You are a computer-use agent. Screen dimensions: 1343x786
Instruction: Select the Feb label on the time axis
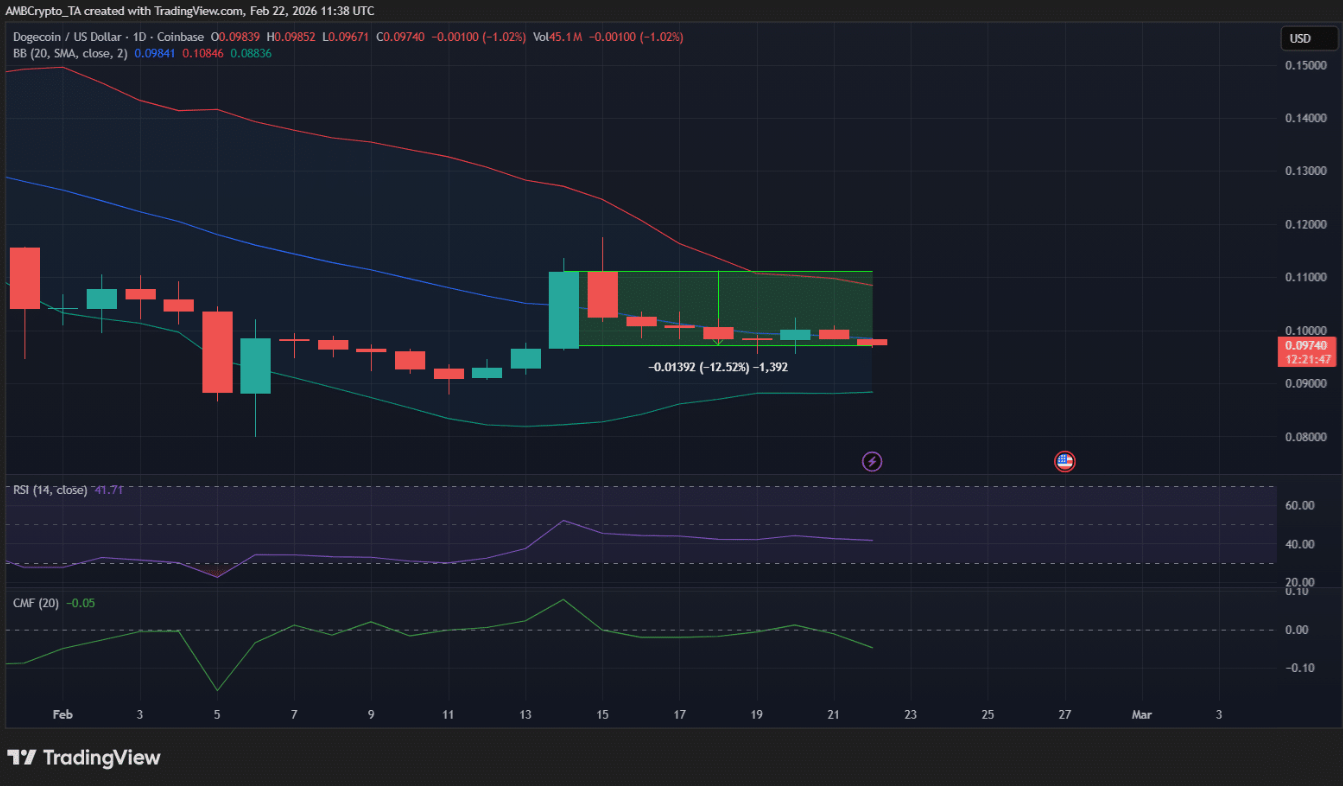pyautogui.click(x=62, y=714)
